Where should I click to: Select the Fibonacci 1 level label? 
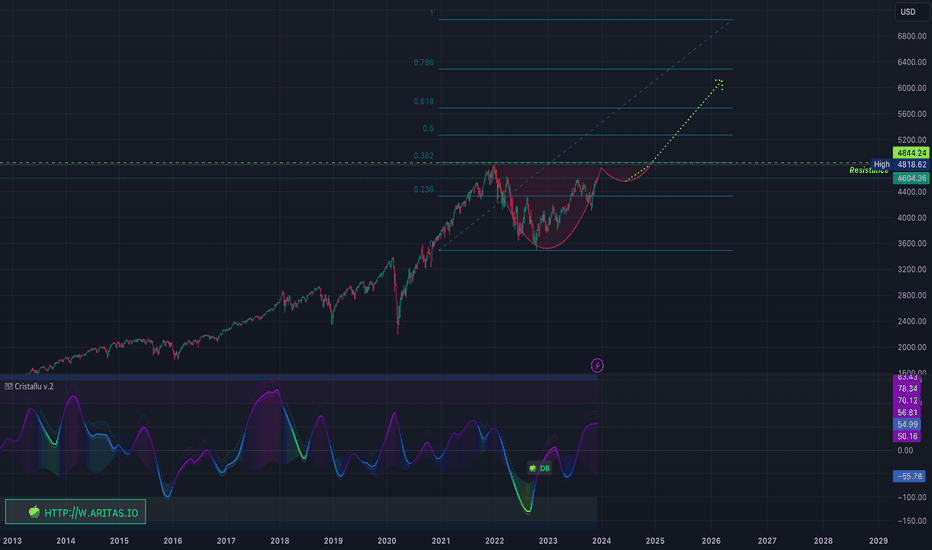pyautogui.click(x=432, y=13)
